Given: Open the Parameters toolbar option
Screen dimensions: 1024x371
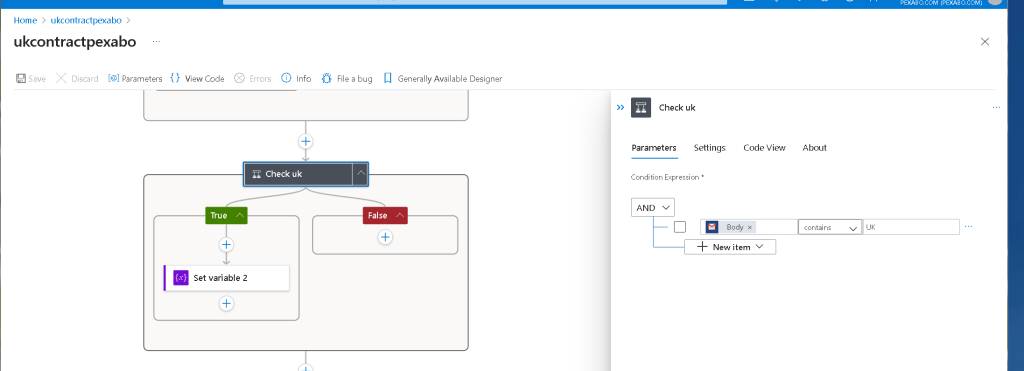Looking at the screenshot, I should coord(135,78).
